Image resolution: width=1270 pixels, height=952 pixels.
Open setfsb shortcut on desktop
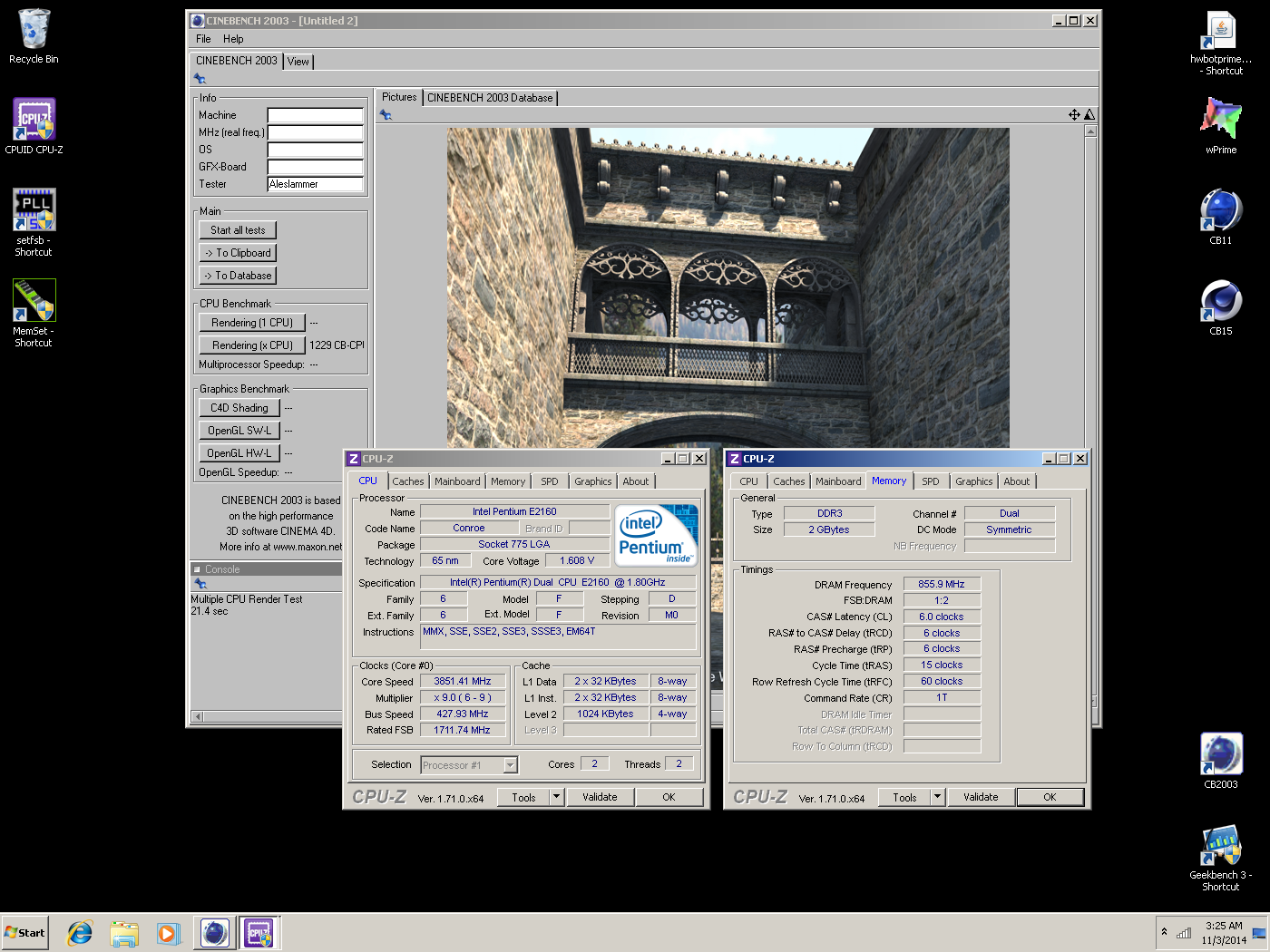34,222
